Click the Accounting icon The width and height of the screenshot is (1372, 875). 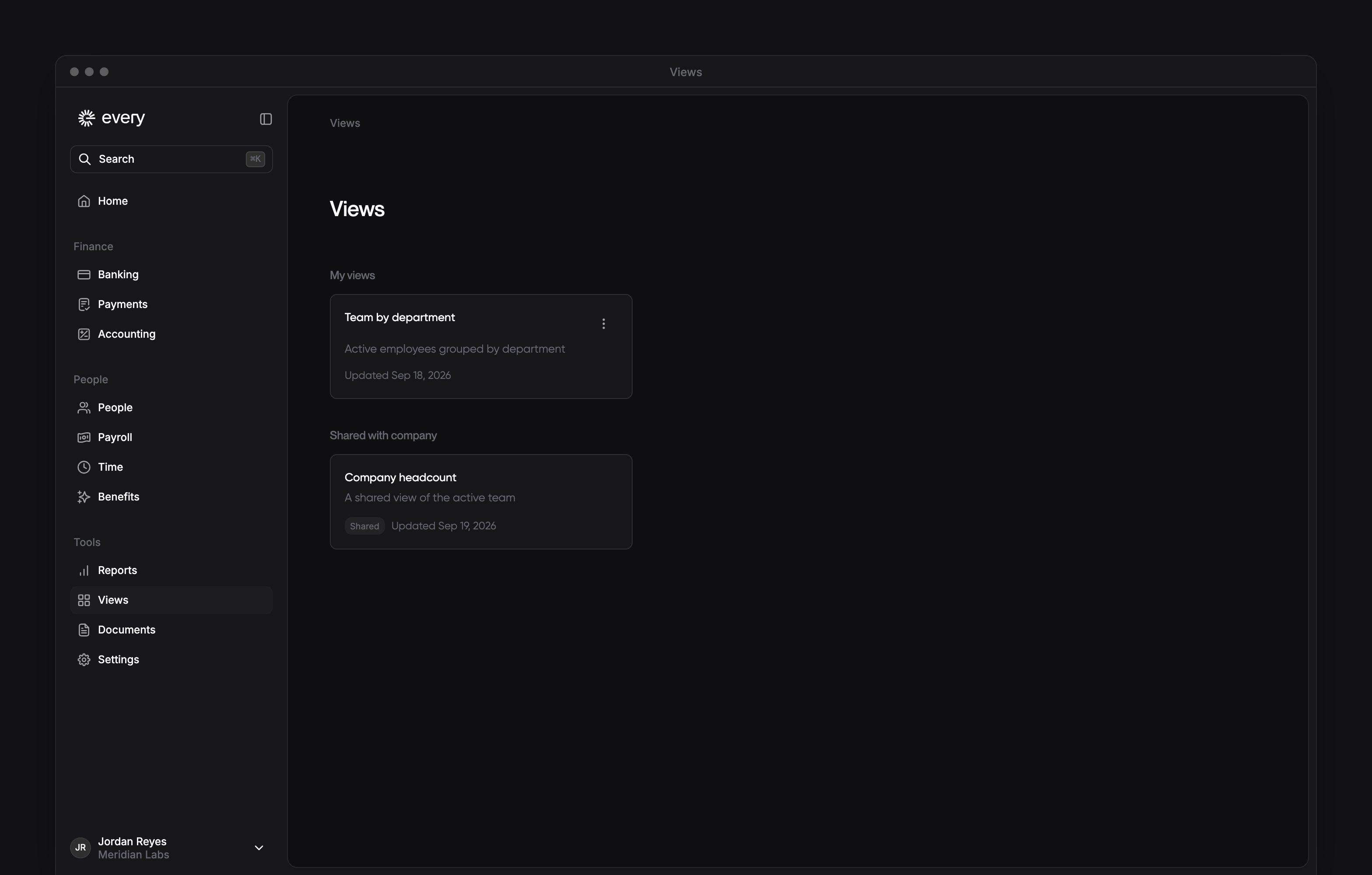pos(84,334)
